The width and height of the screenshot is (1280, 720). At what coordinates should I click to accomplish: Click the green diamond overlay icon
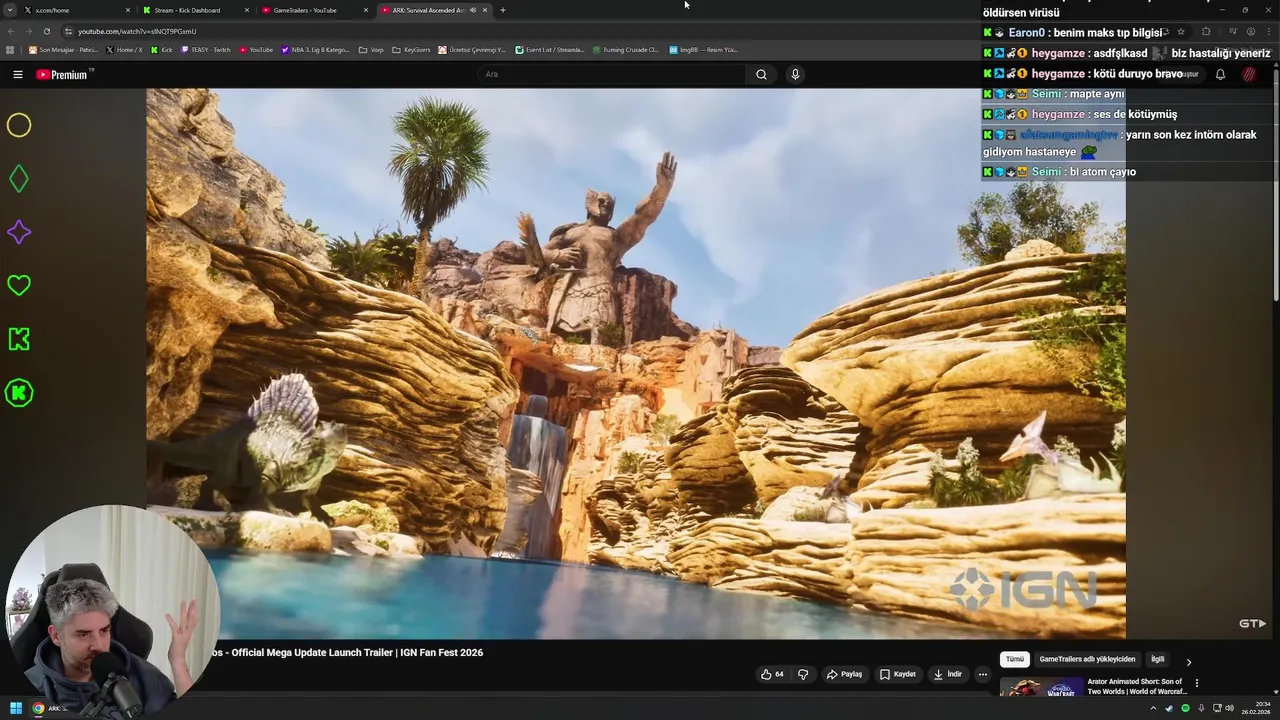coord(19,179)
